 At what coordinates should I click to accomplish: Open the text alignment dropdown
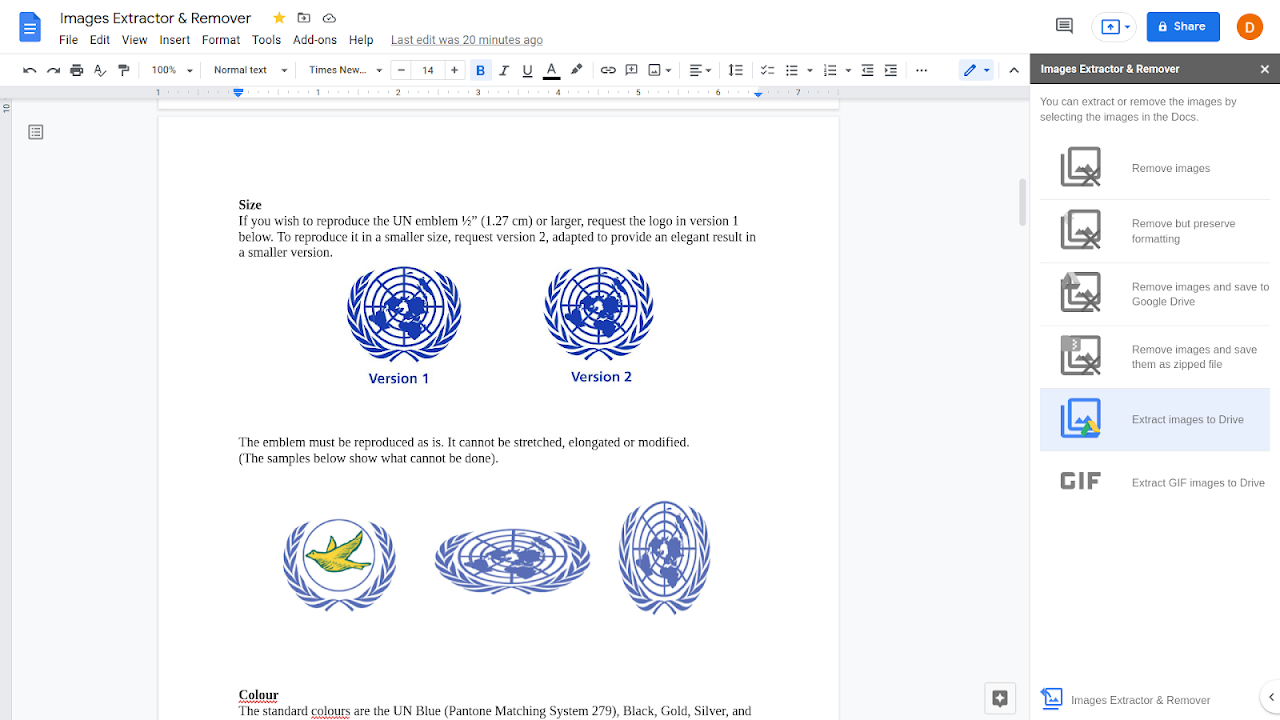[700, 70]
